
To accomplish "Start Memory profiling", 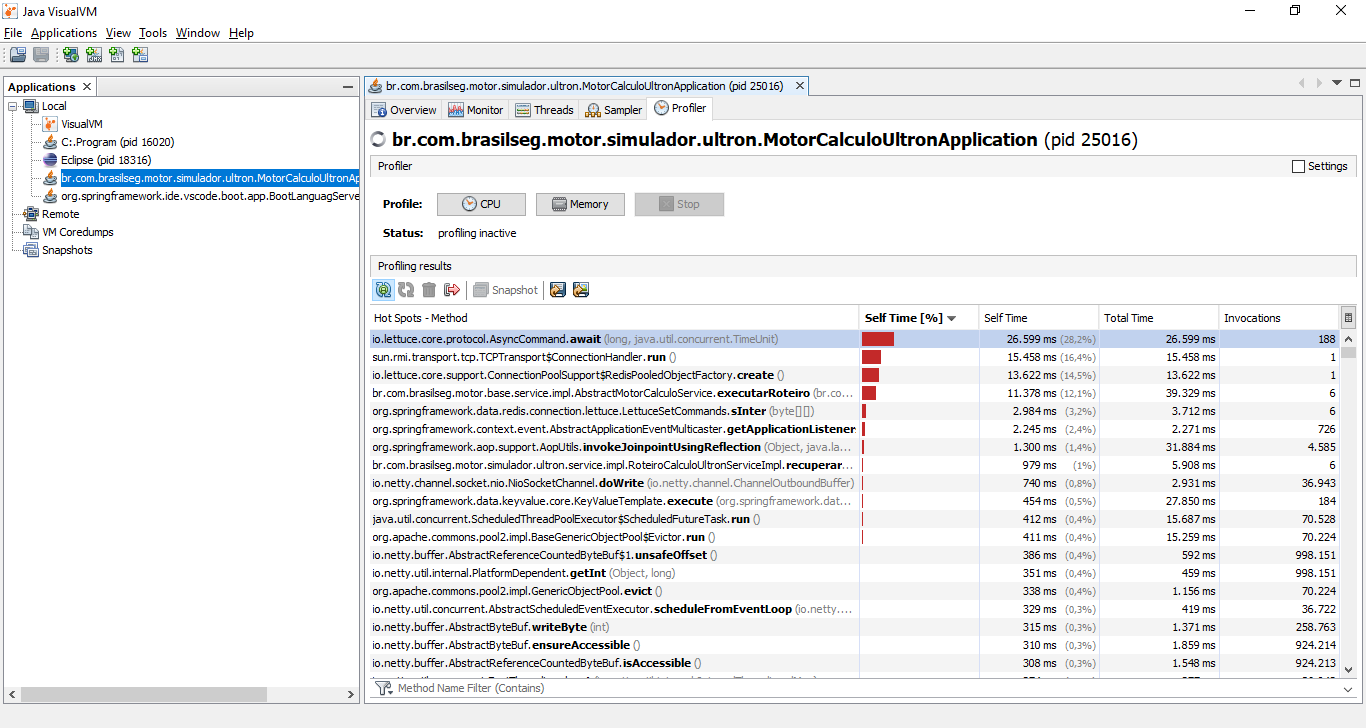I will tap(580, 204).
